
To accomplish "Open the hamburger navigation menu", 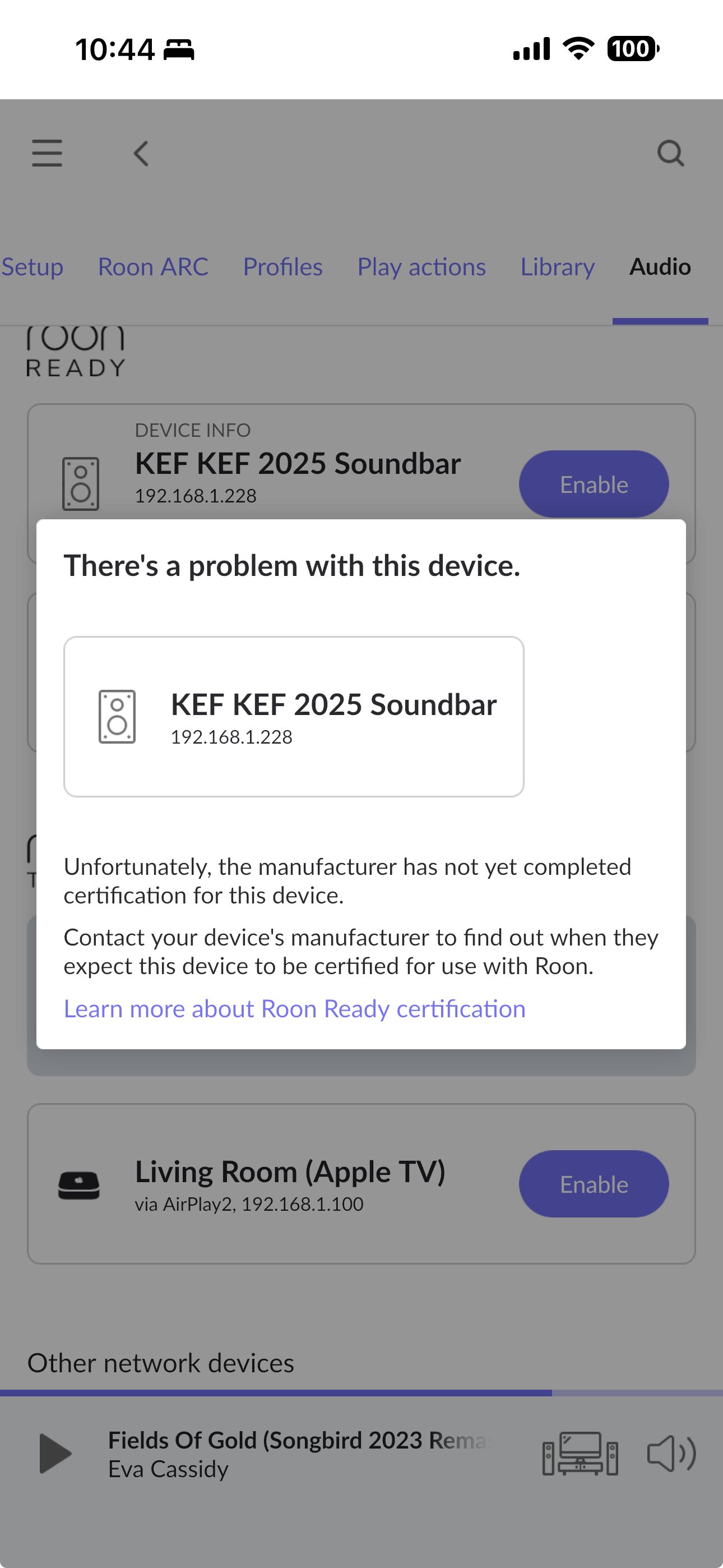I will coord(47,153).
